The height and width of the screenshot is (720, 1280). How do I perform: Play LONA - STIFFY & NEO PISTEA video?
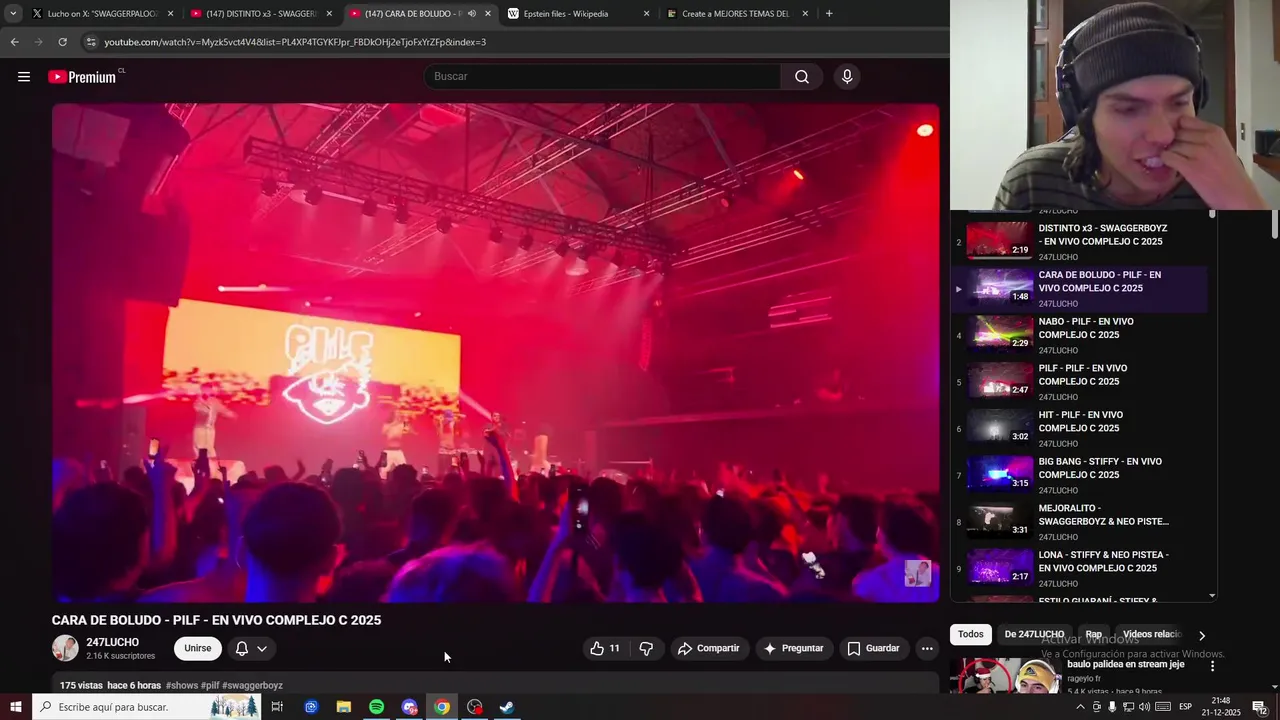[1080, 568]
